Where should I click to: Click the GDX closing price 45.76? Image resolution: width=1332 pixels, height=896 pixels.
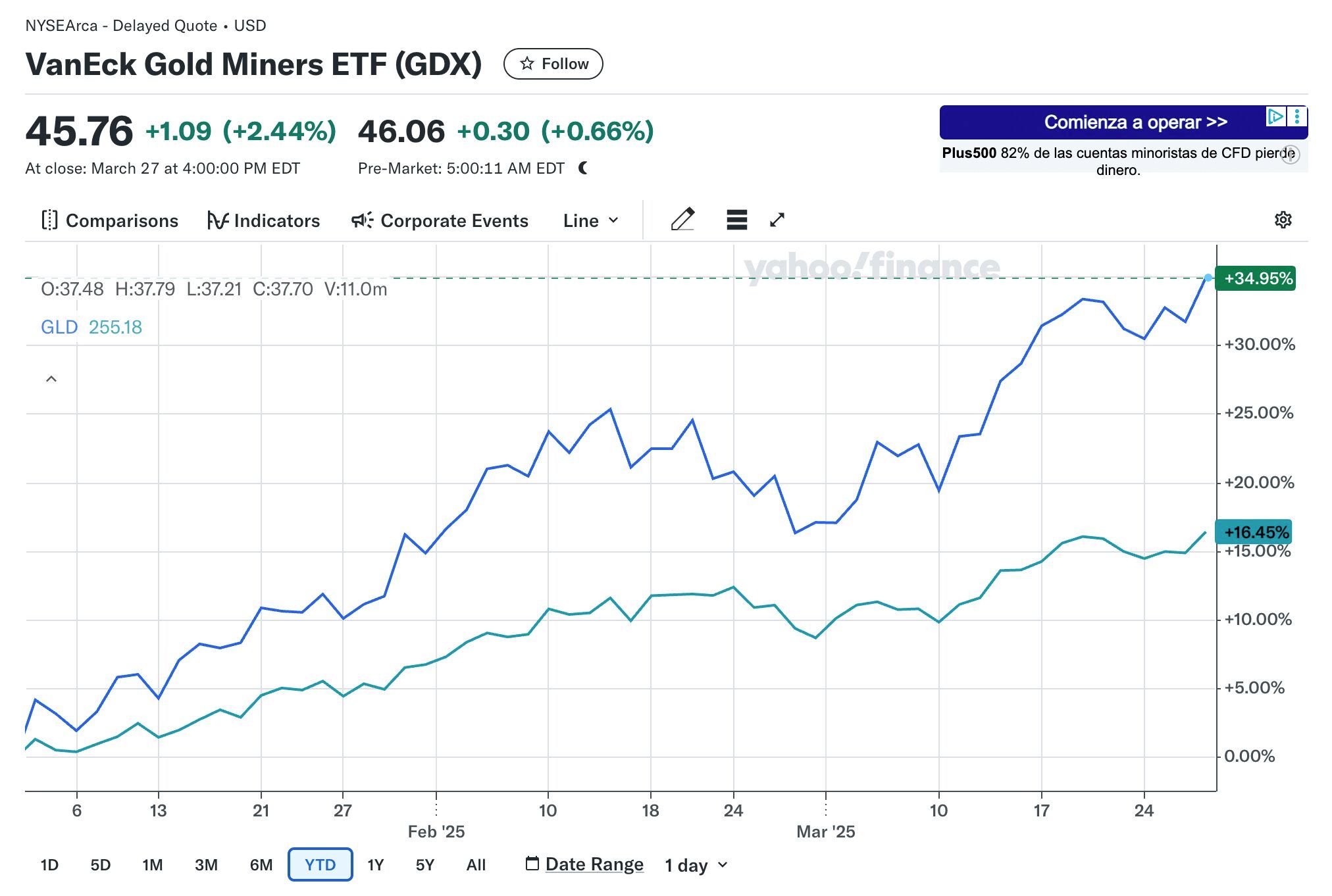coord(79,131)
